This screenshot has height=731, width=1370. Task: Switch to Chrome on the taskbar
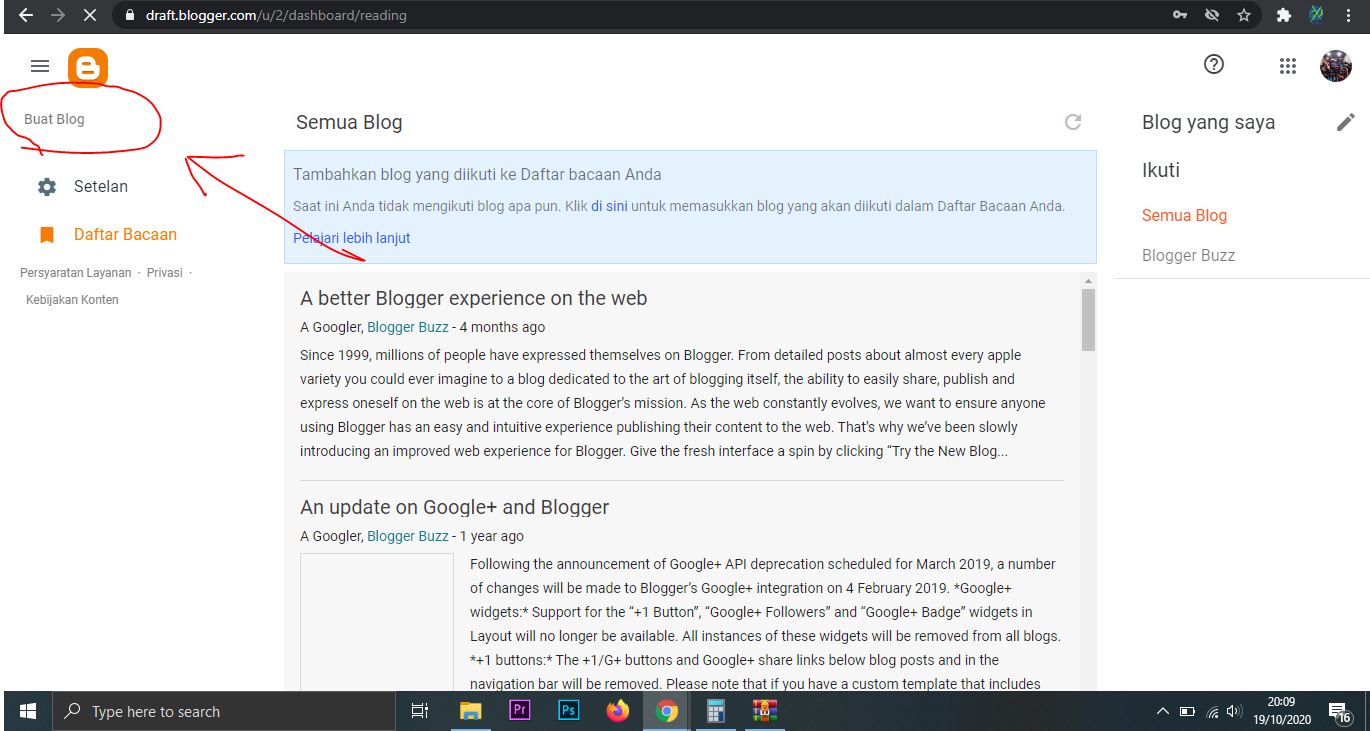667,711
